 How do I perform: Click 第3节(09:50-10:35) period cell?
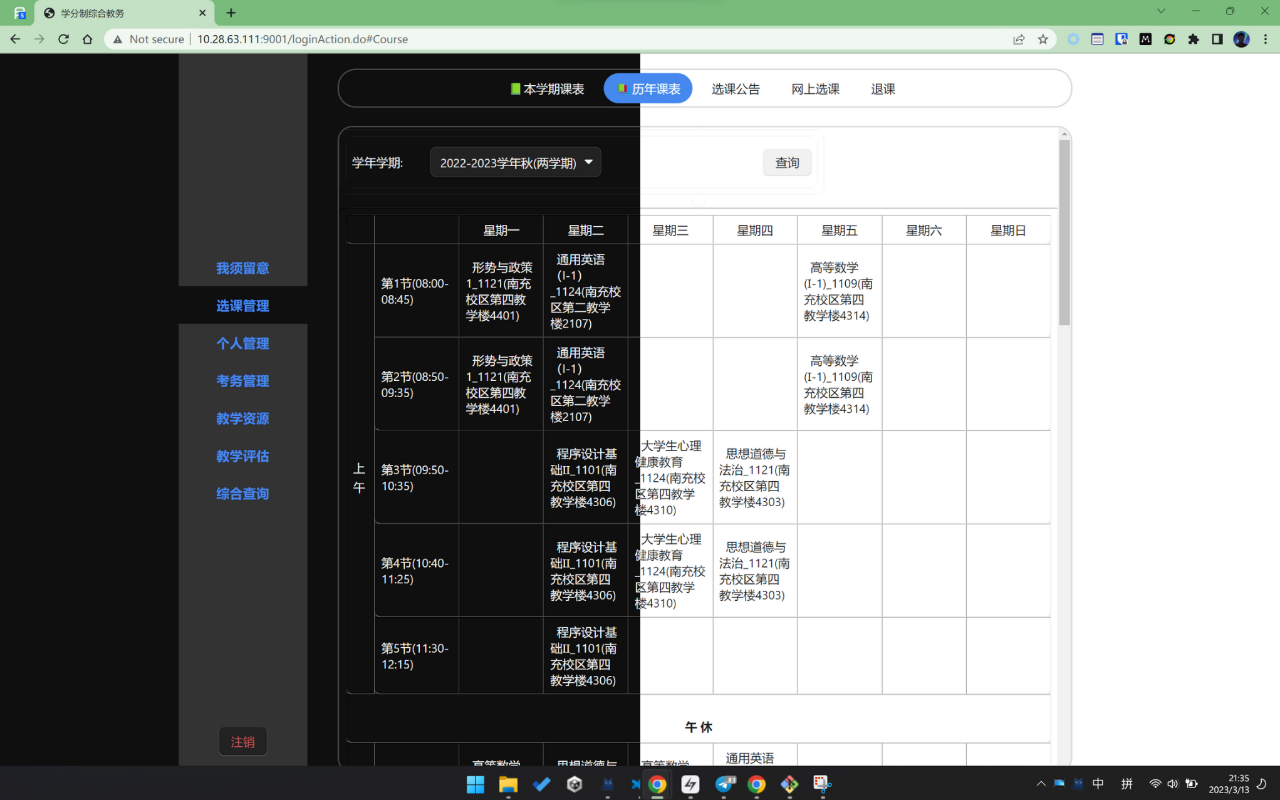pyautogui.click(x=416, y=477)
